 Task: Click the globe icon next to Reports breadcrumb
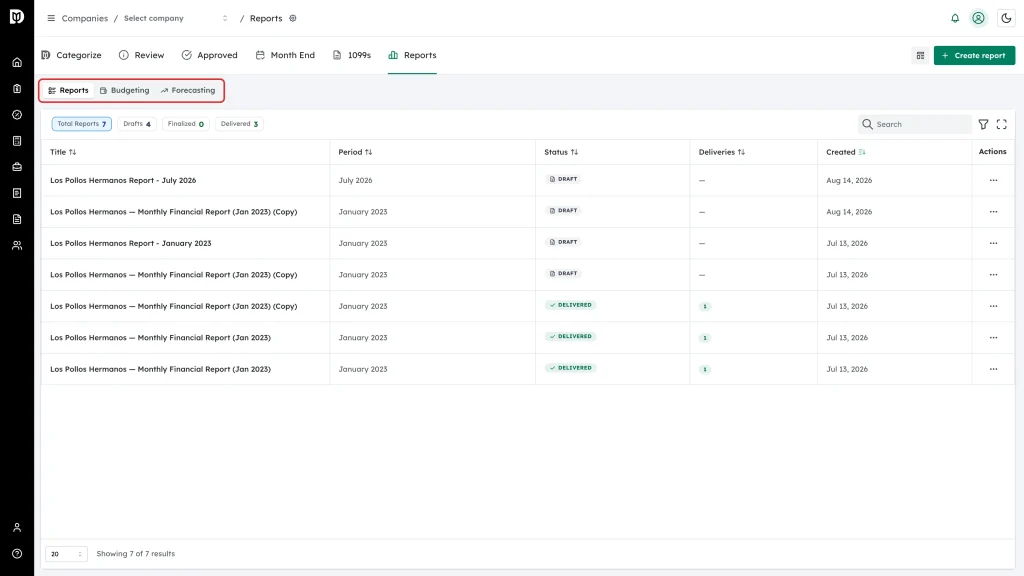coord(293,18)
